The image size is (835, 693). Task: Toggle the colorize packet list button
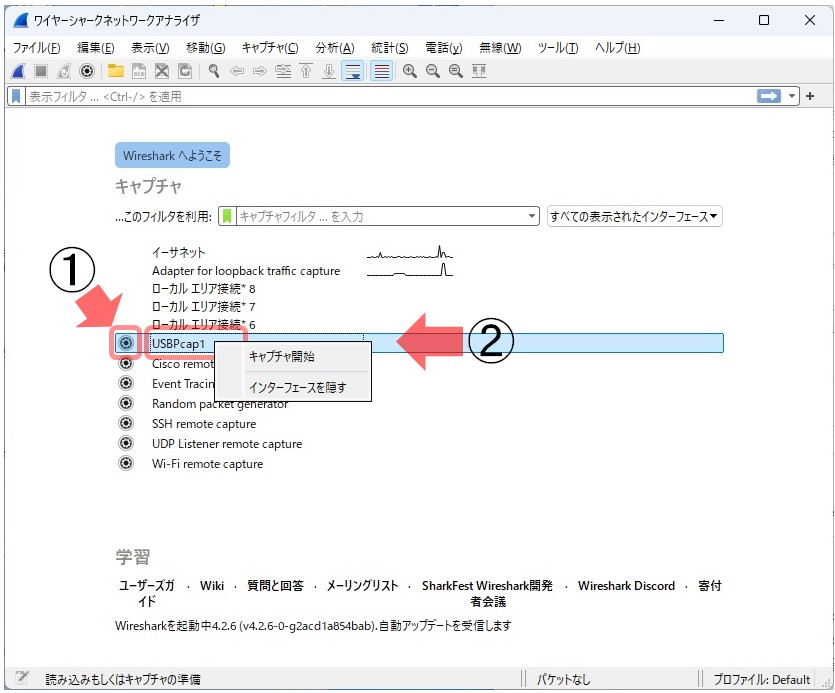(x=381, y=71)
